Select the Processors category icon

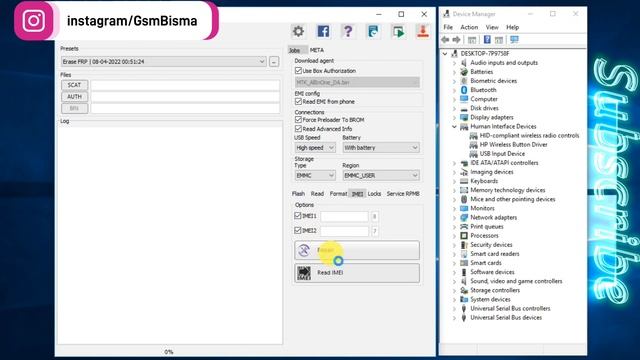click(464, 236)
